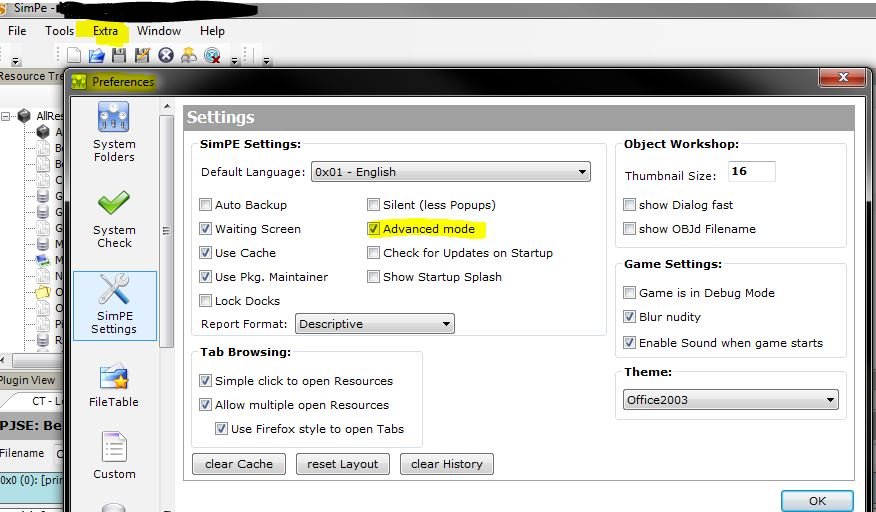Disable the Advanced mode checkbox
876x512 pixels.
click(374, 229)
